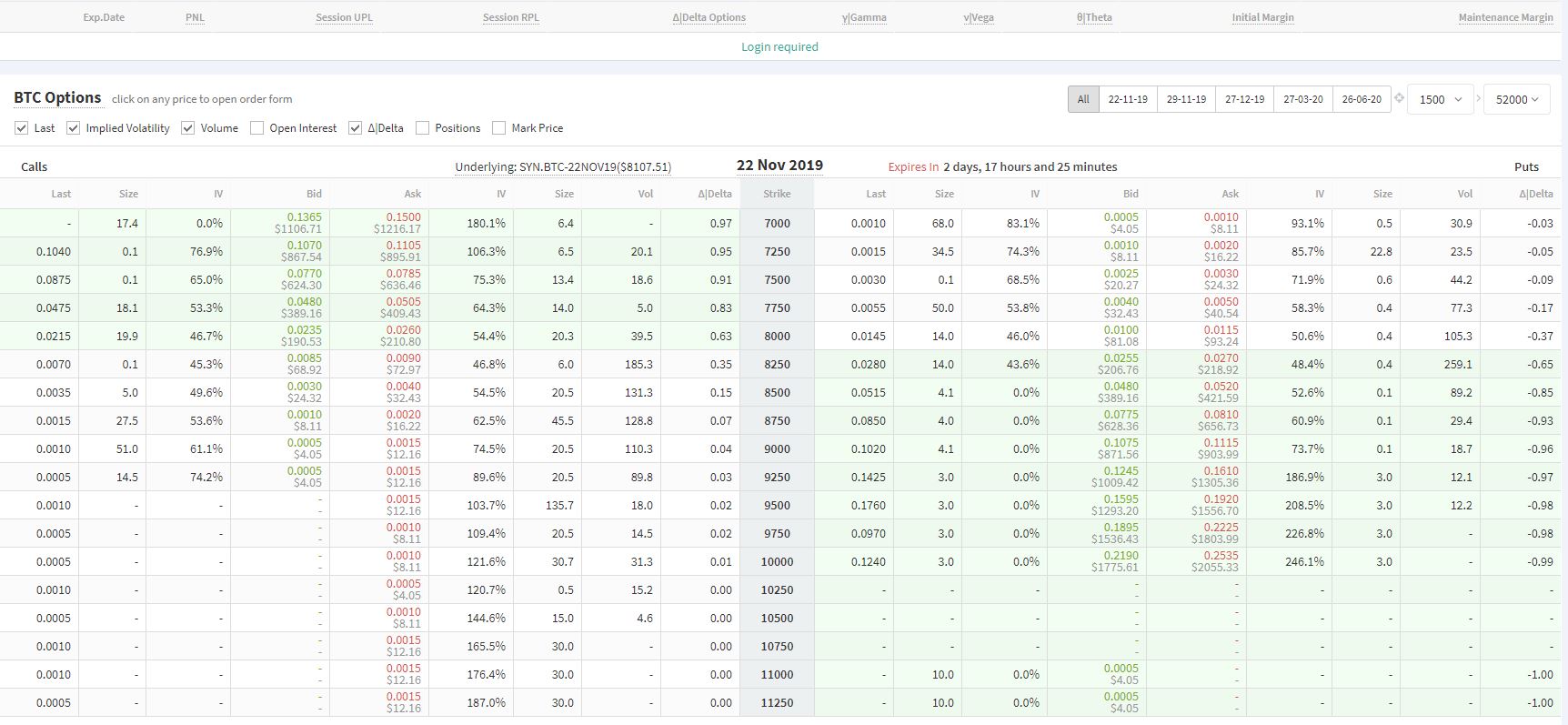The width and height of the screenshot is (1568, 725).
Task: Open the 27-12-19 expiry tab
Action: click(1244, 99)
